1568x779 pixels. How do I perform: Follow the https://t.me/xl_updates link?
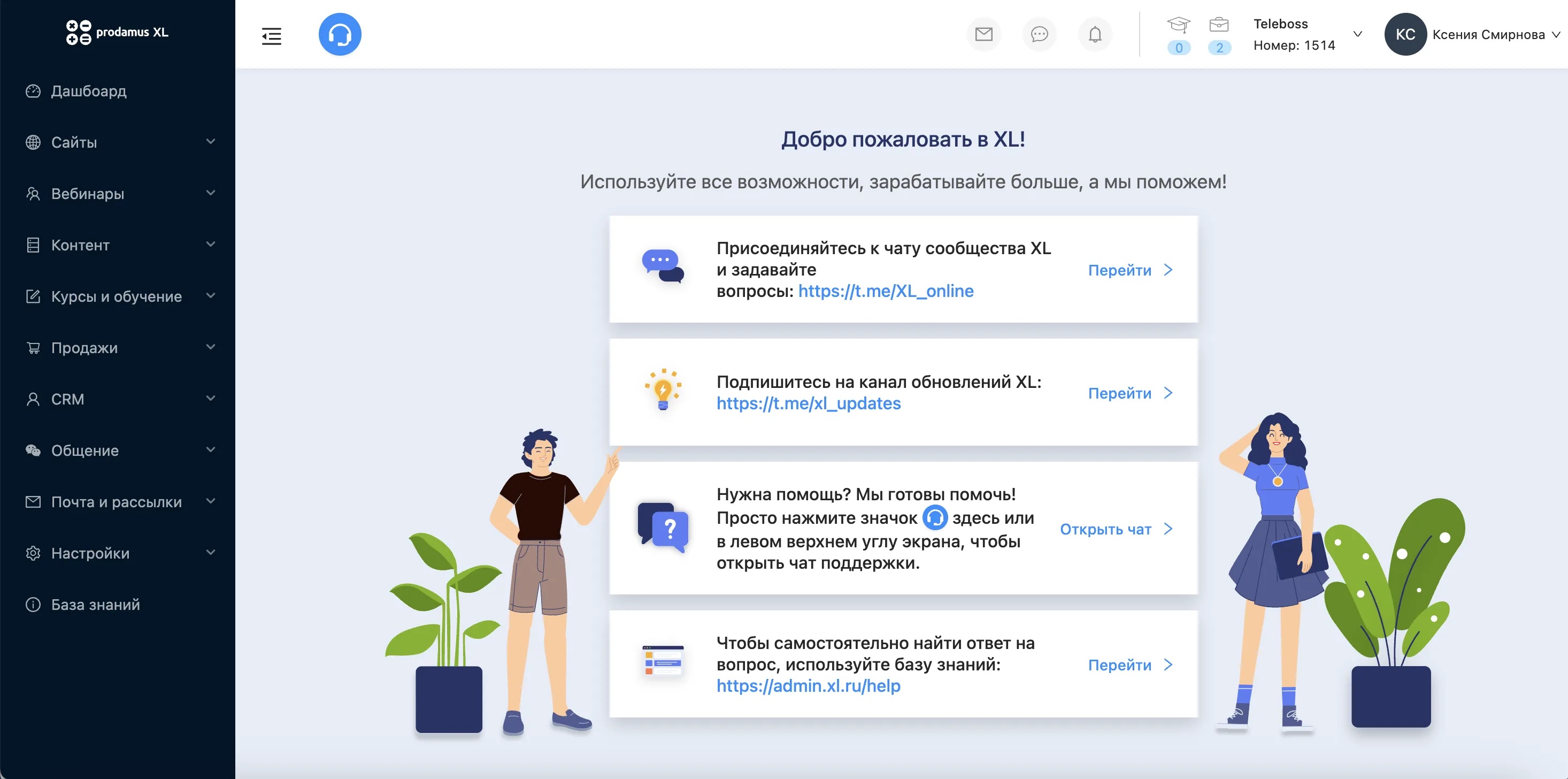pos(809,403)
